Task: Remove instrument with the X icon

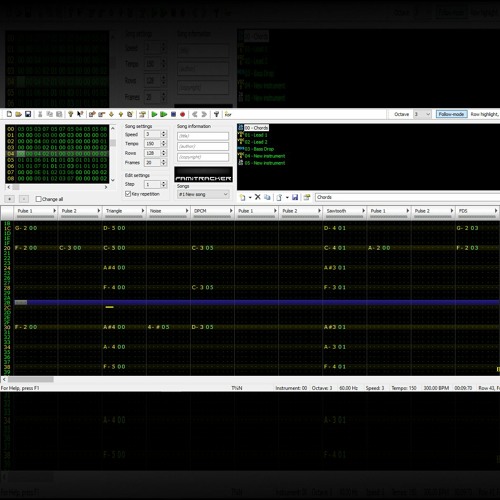Action: click(x=258, y=197)
